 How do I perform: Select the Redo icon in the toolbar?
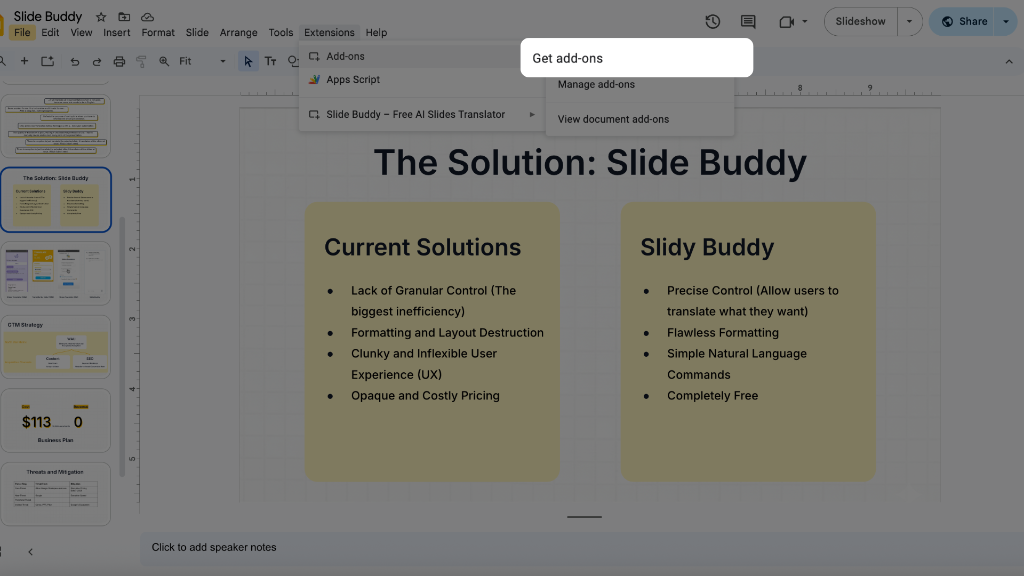click(95, 61)
